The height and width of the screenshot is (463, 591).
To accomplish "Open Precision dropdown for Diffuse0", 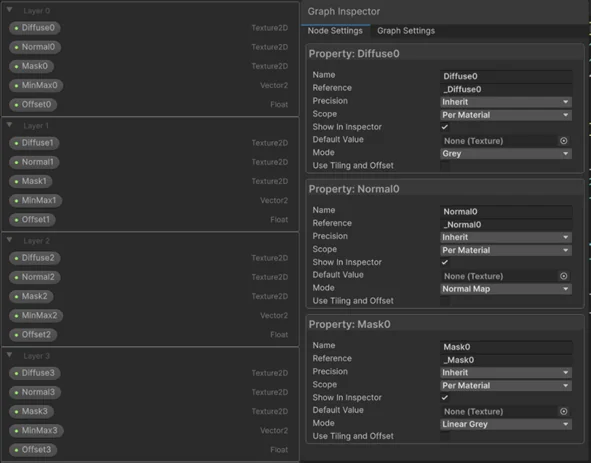I will pos(506,102).
